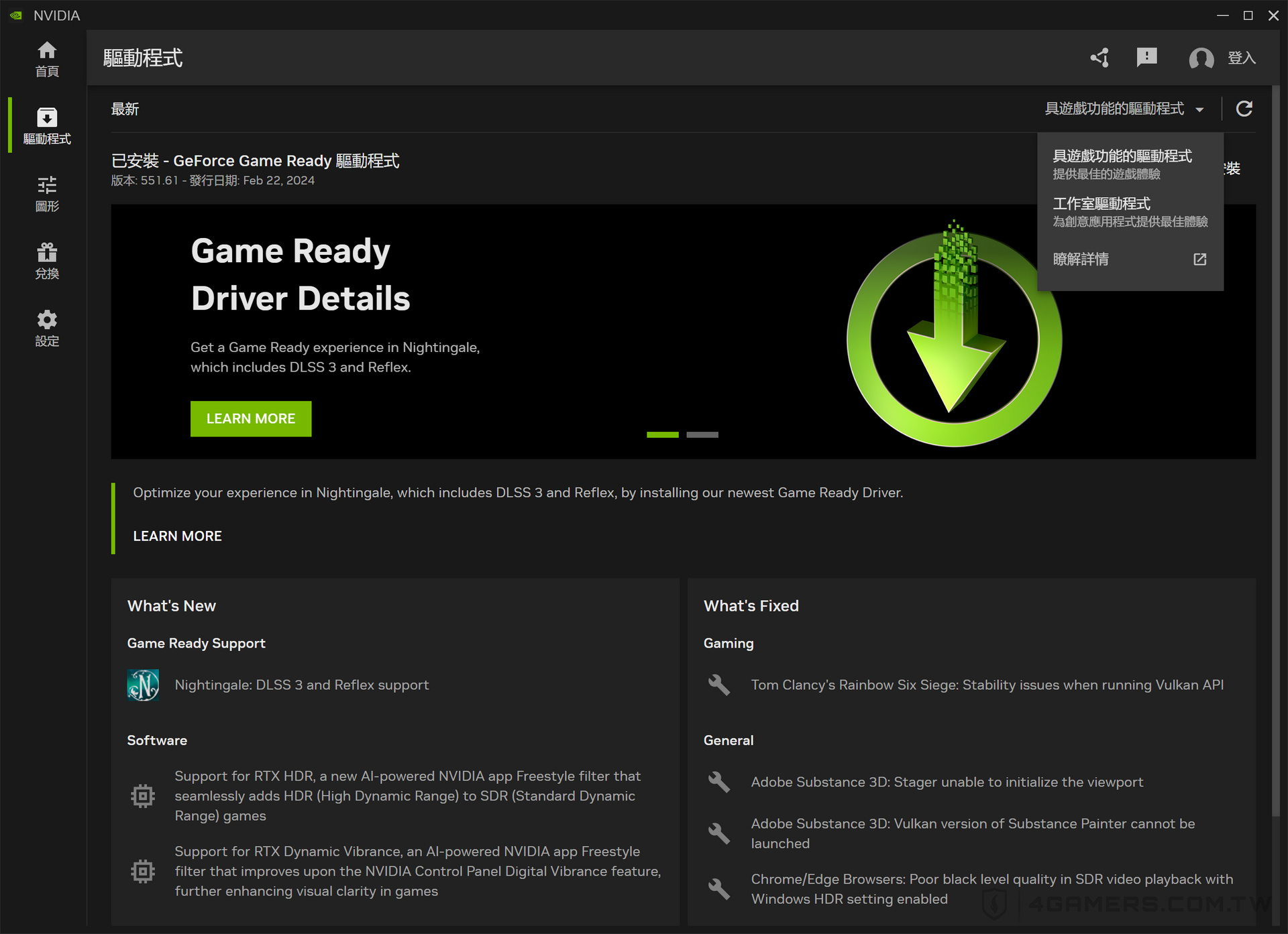The height and width of the screenshot is (934, 1288).
Task: Click wrench icon beside Chrome/Edge Browsers fix
Action: (x=719, y=889)
